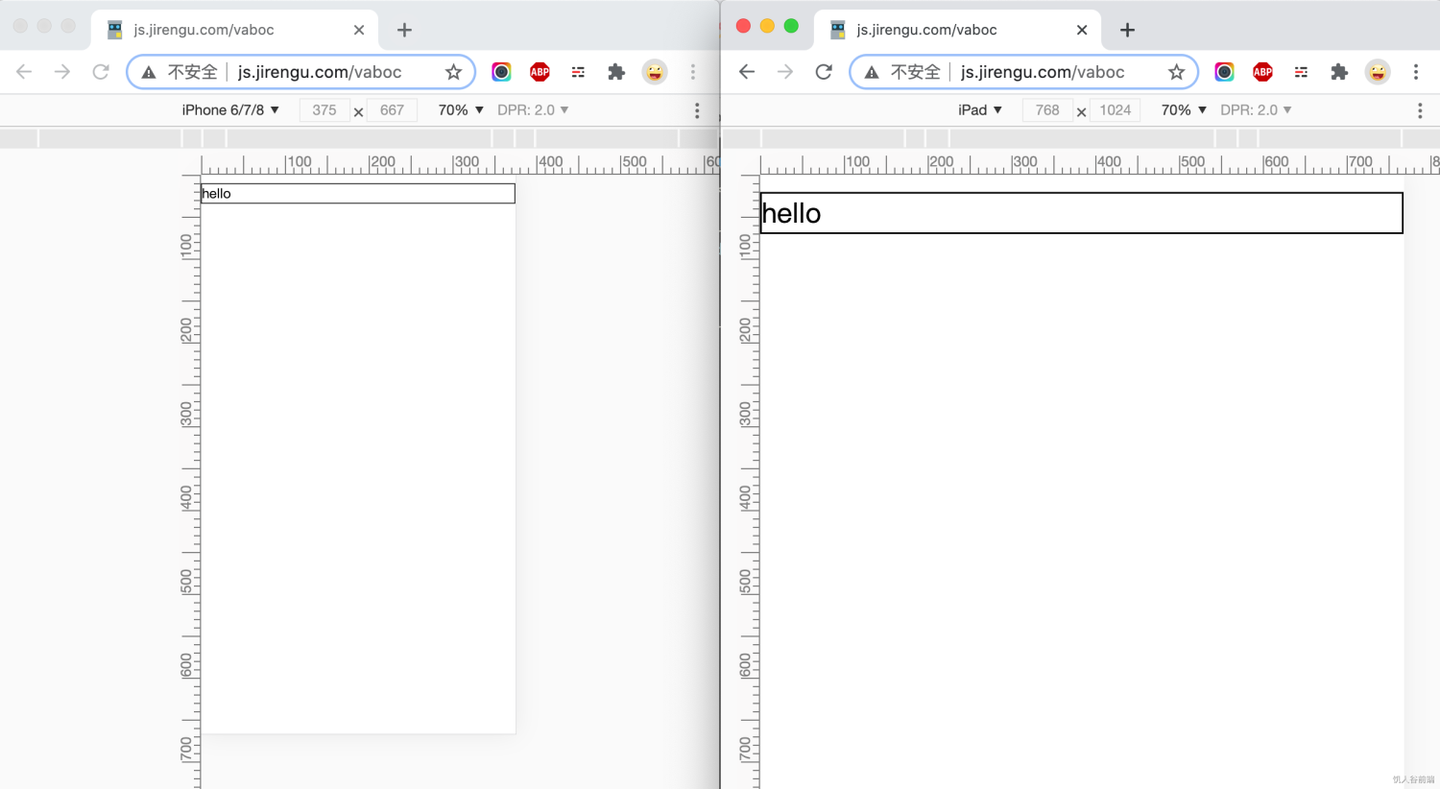Image resolution: width=1440 pixels, height=789 pixels.
Task: Open the DPR: 2.0 dropdown in the iPad window
Action: [x=1256, y=110]
